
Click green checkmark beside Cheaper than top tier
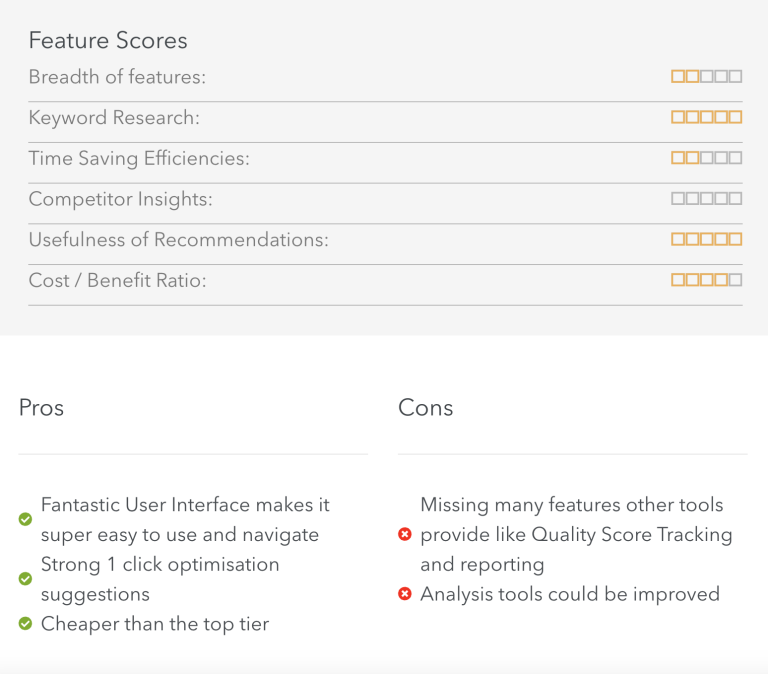click(25, 624)
